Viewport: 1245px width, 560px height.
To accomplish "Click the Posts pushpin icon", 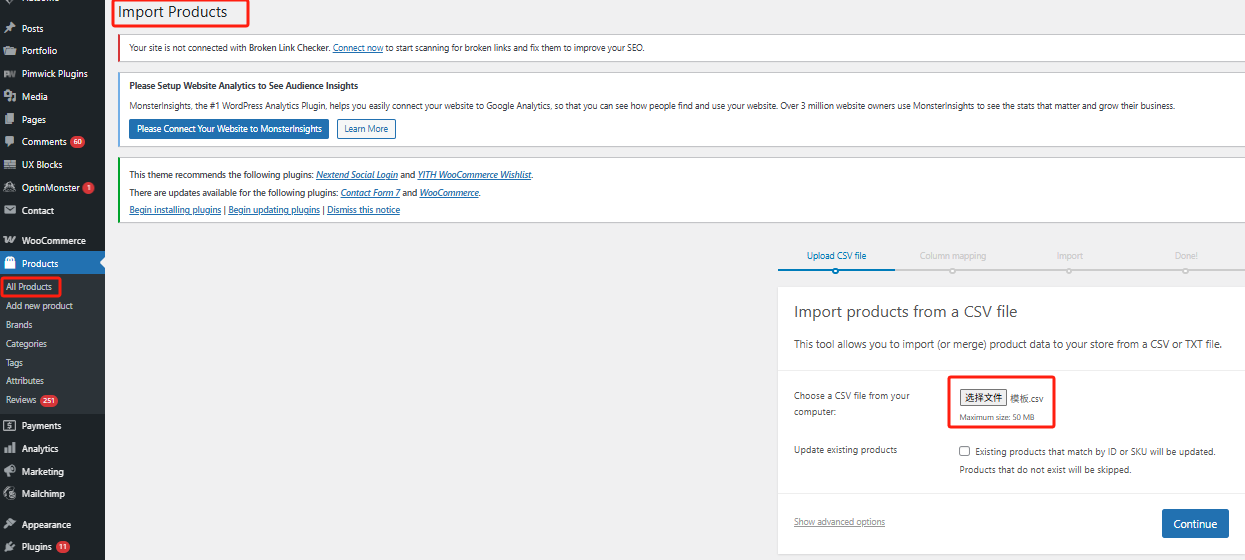I will click(x=10, y=28).
